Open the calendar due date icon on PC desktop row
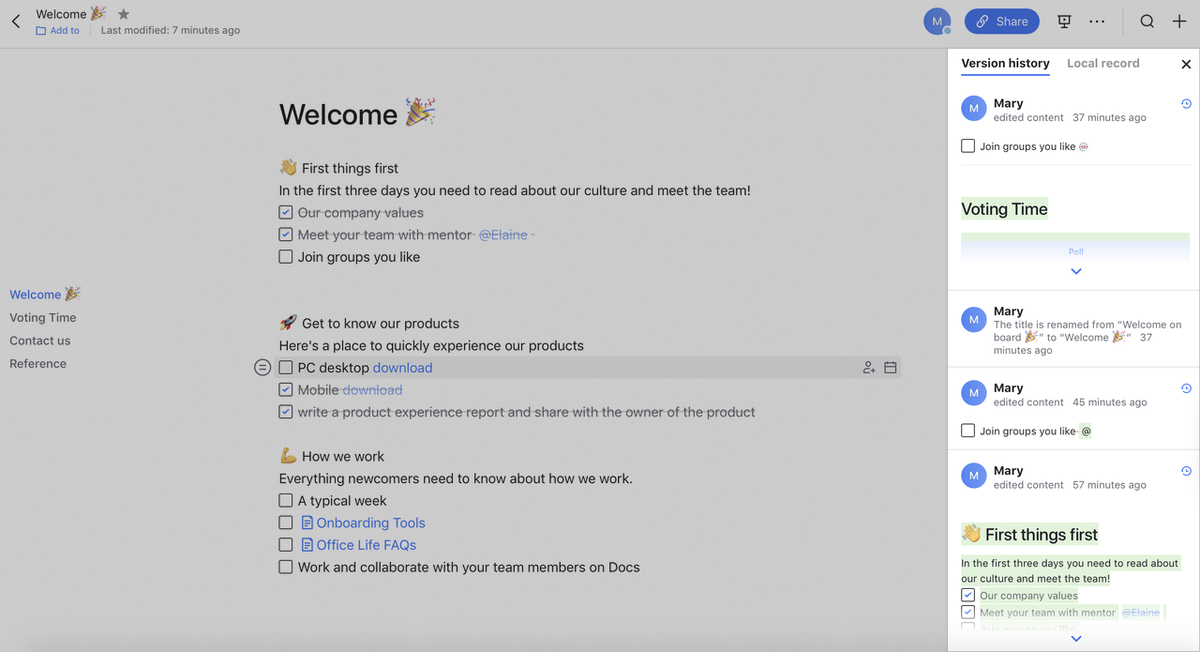This screenshot has height=652, width=1200. pos(890,368)
